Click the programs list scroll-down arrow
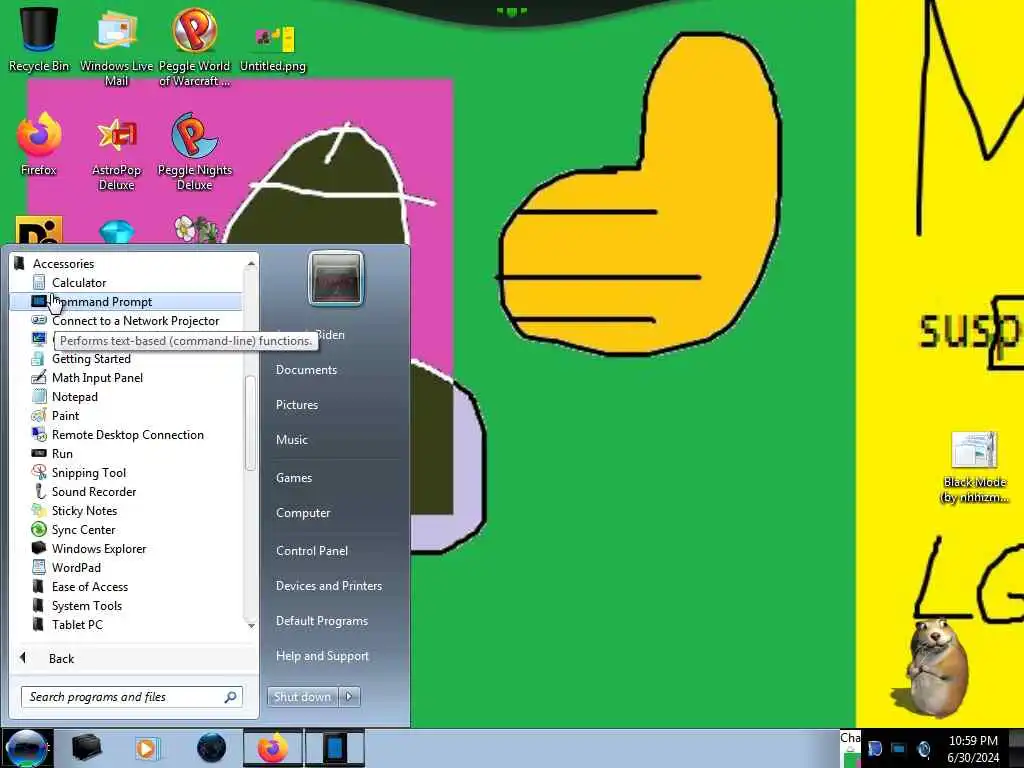 click(251, 626)
